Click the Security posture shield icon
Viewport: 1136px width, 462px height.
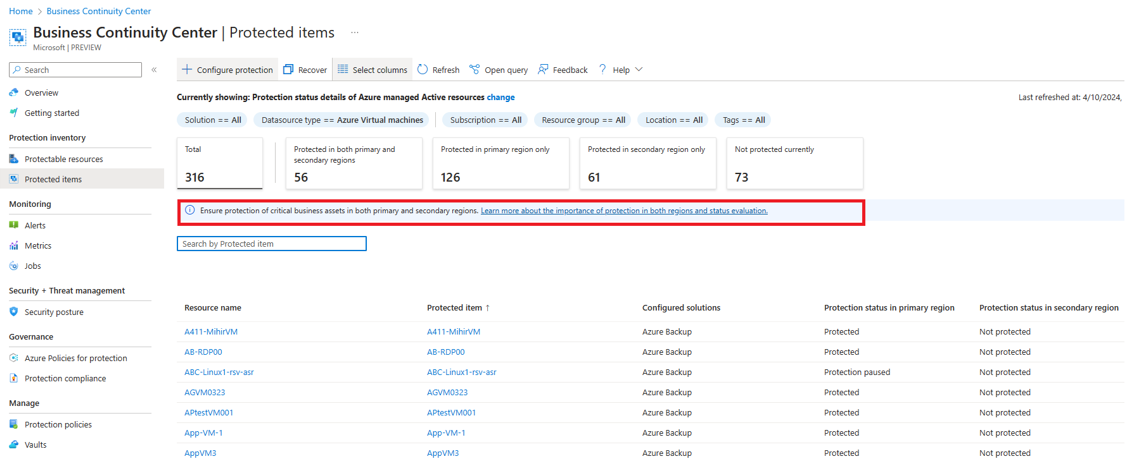(x=14, y=312)
